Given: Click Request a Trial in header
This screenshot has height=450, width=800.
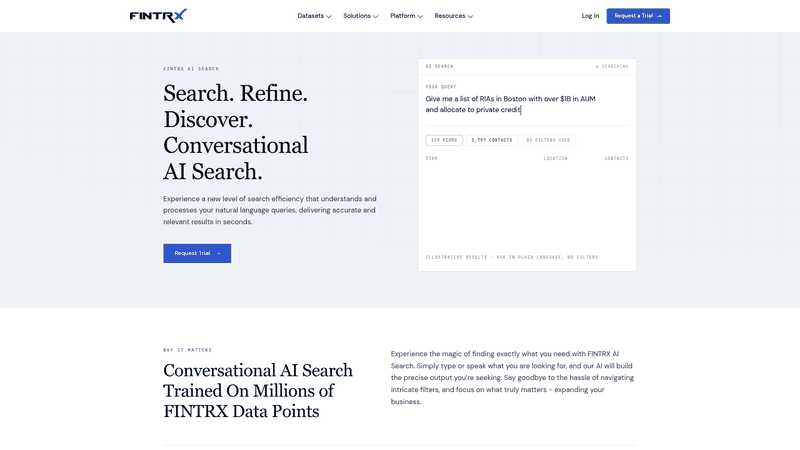Looking at the screenshot, I should point(638,16).
